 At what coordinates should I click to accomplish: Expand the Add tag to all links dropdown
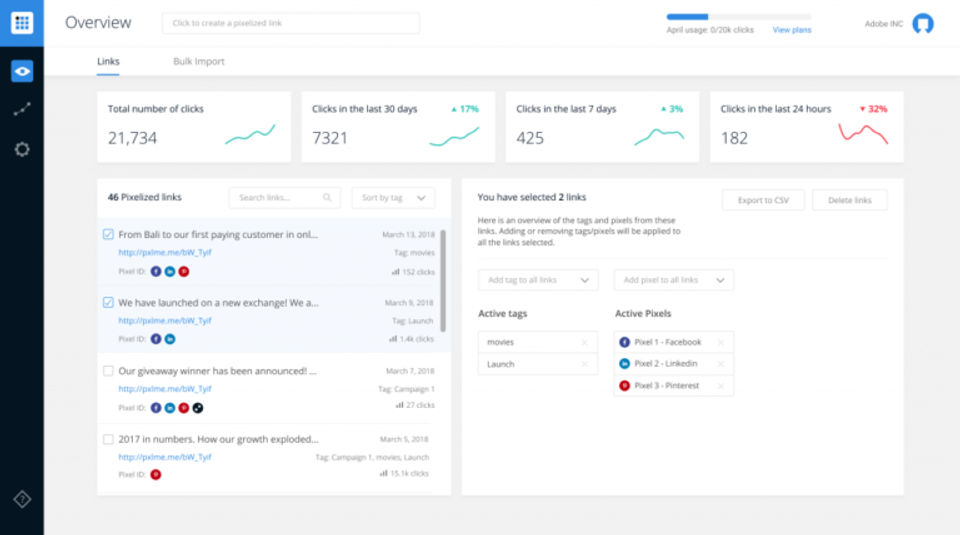point(537,280)
